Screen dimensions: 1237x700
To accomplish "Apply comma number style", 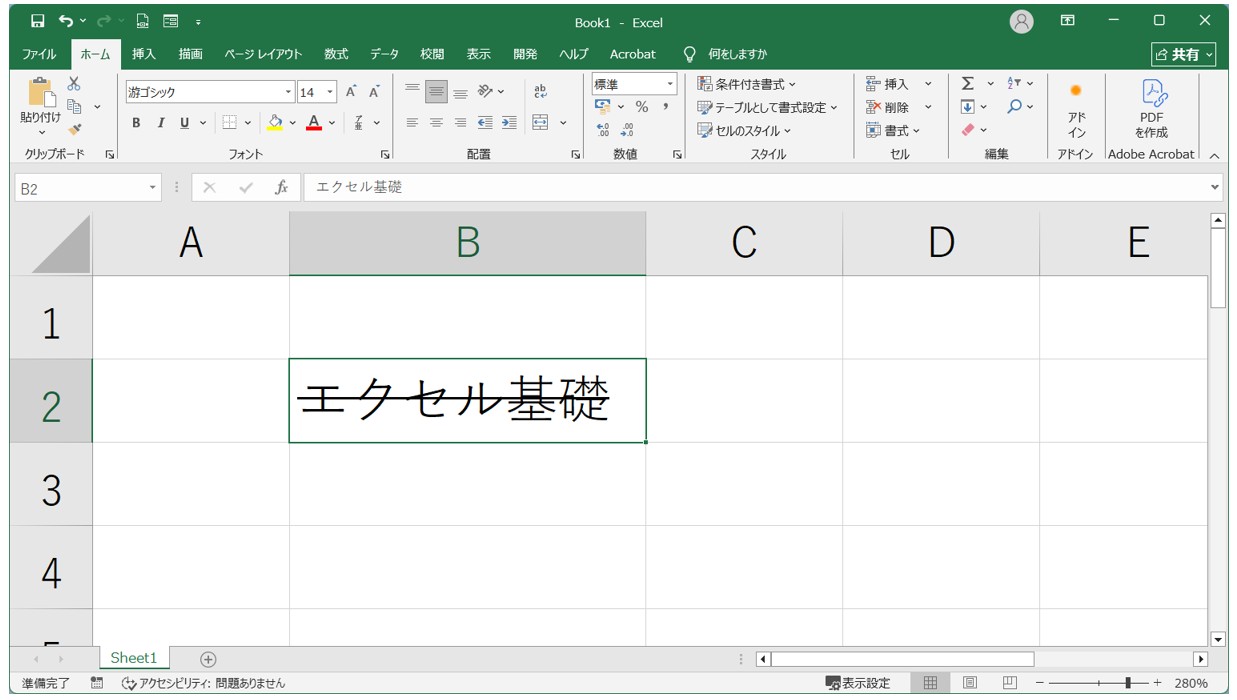I will point(665,107).
